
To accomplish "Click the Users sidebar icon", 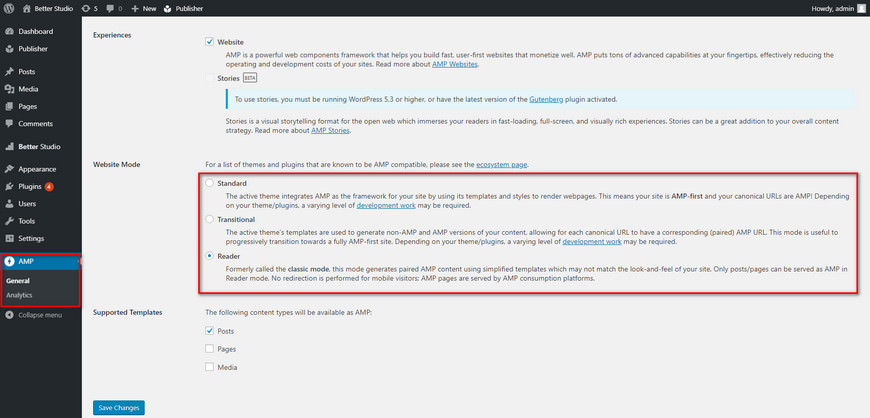I will (9, 204).
